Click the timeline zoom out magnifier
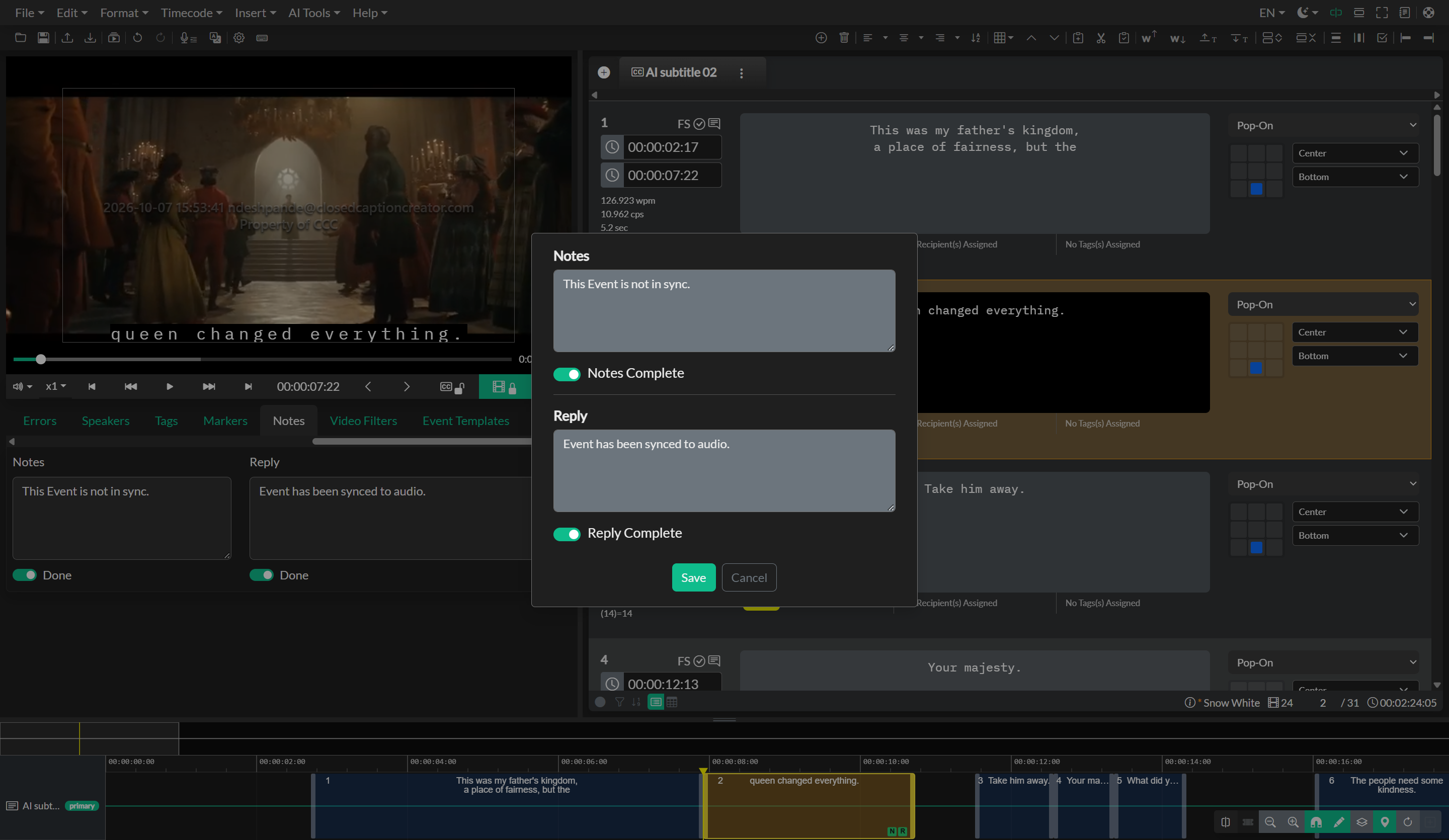 point(1270,822)
